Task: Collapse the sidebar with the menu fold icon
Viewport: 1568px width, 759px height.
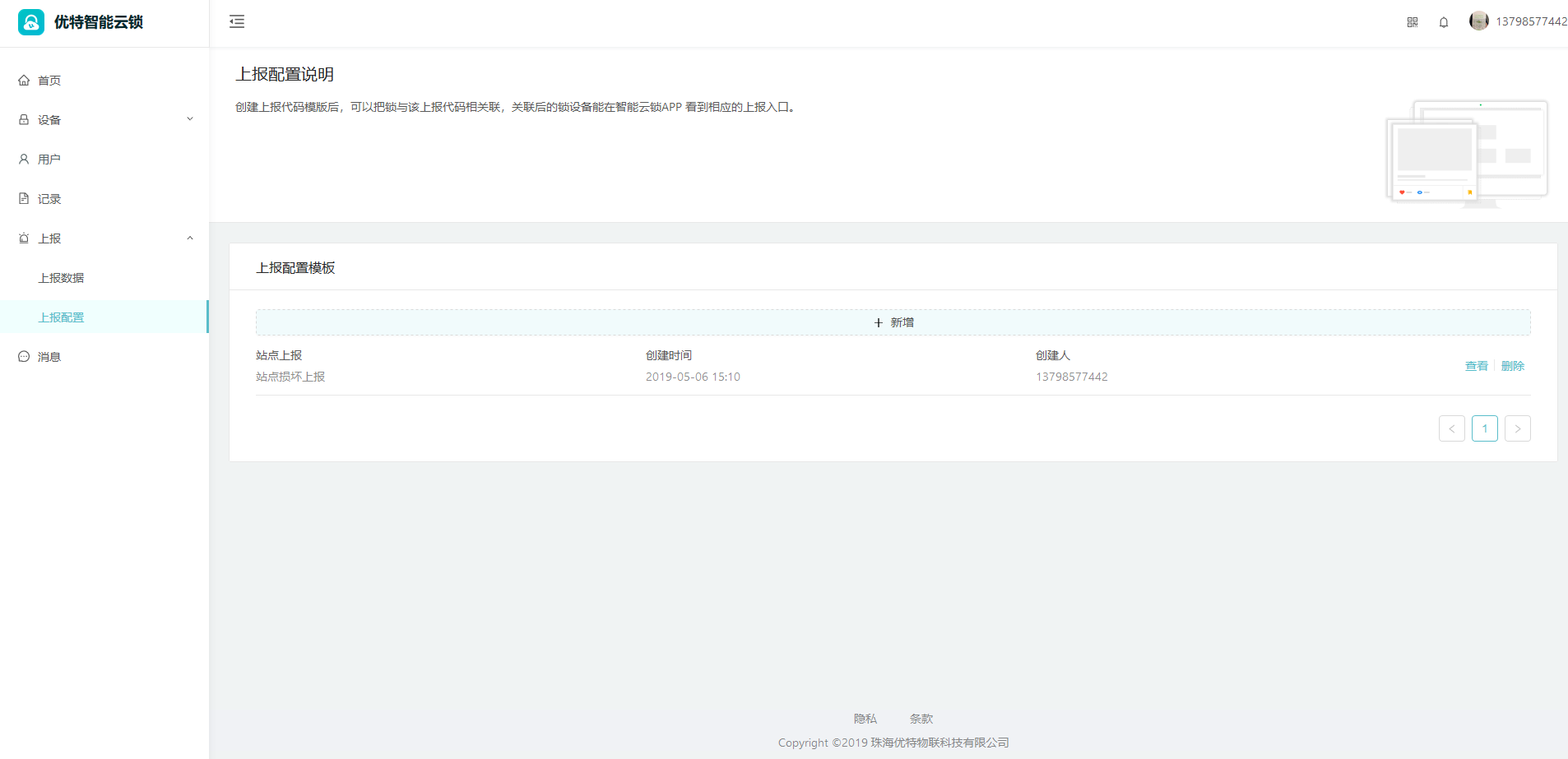Action: tap(237, 21)
